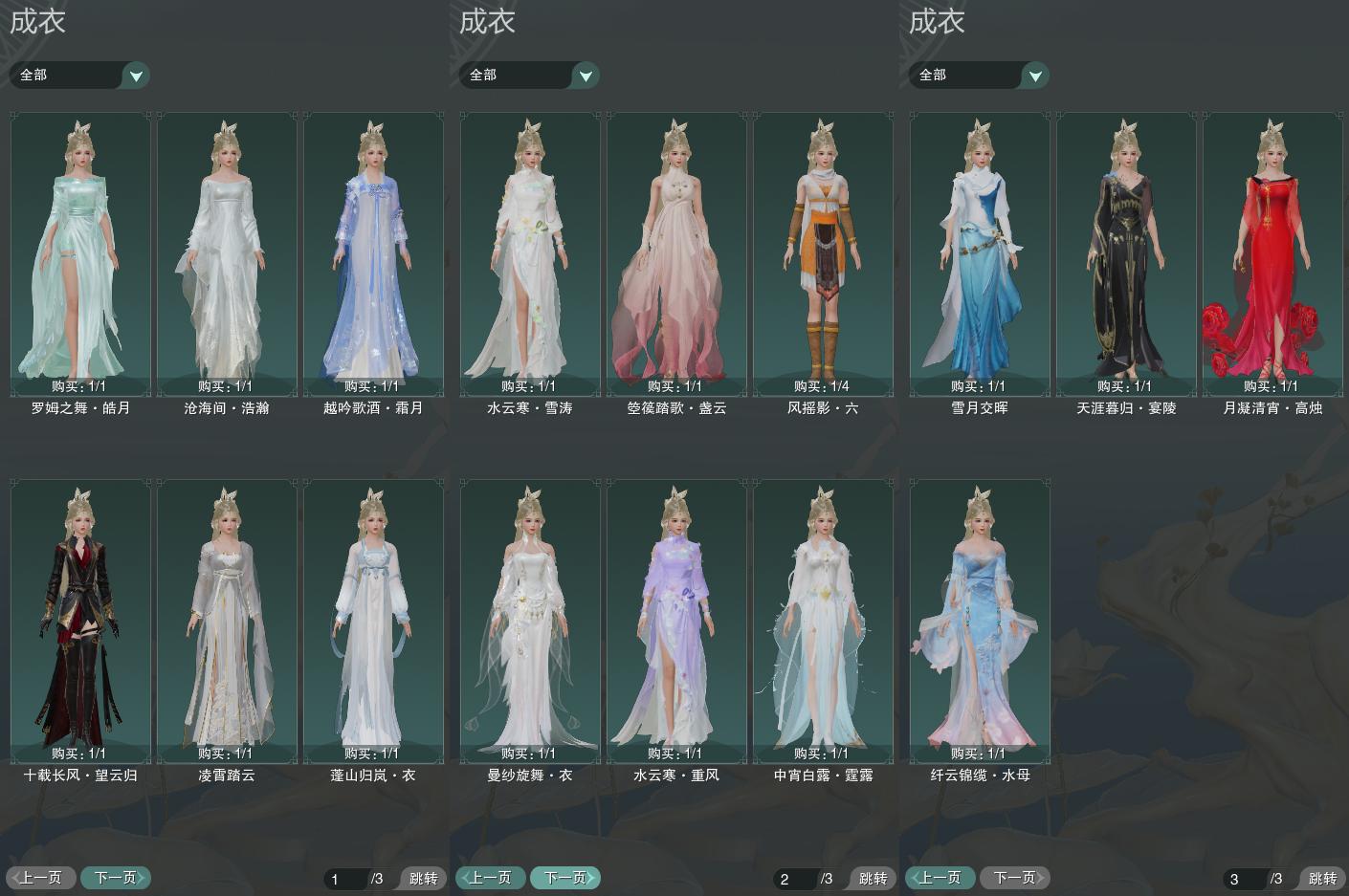Select the 天涯暮归·宴陵 outfit preview

pyautogui.click(x=1126, y=253)
